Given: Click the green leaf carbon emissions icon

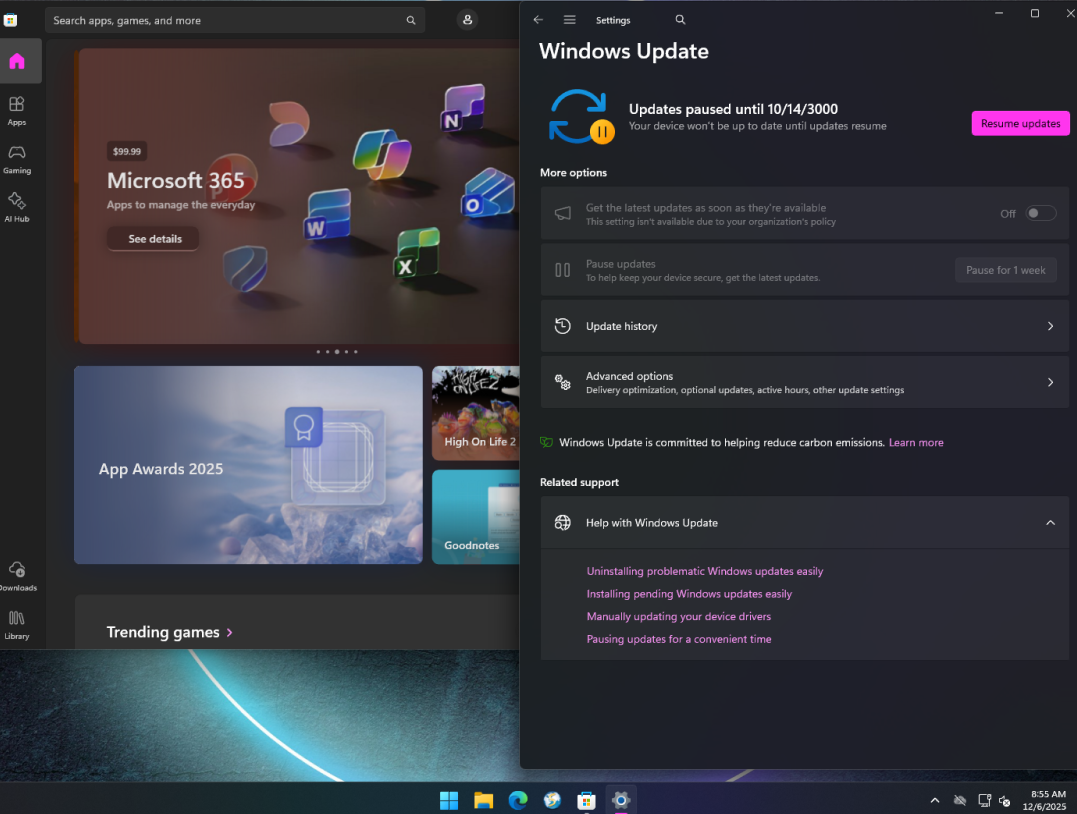Looking at the screenshot, I should click(546, 442).
